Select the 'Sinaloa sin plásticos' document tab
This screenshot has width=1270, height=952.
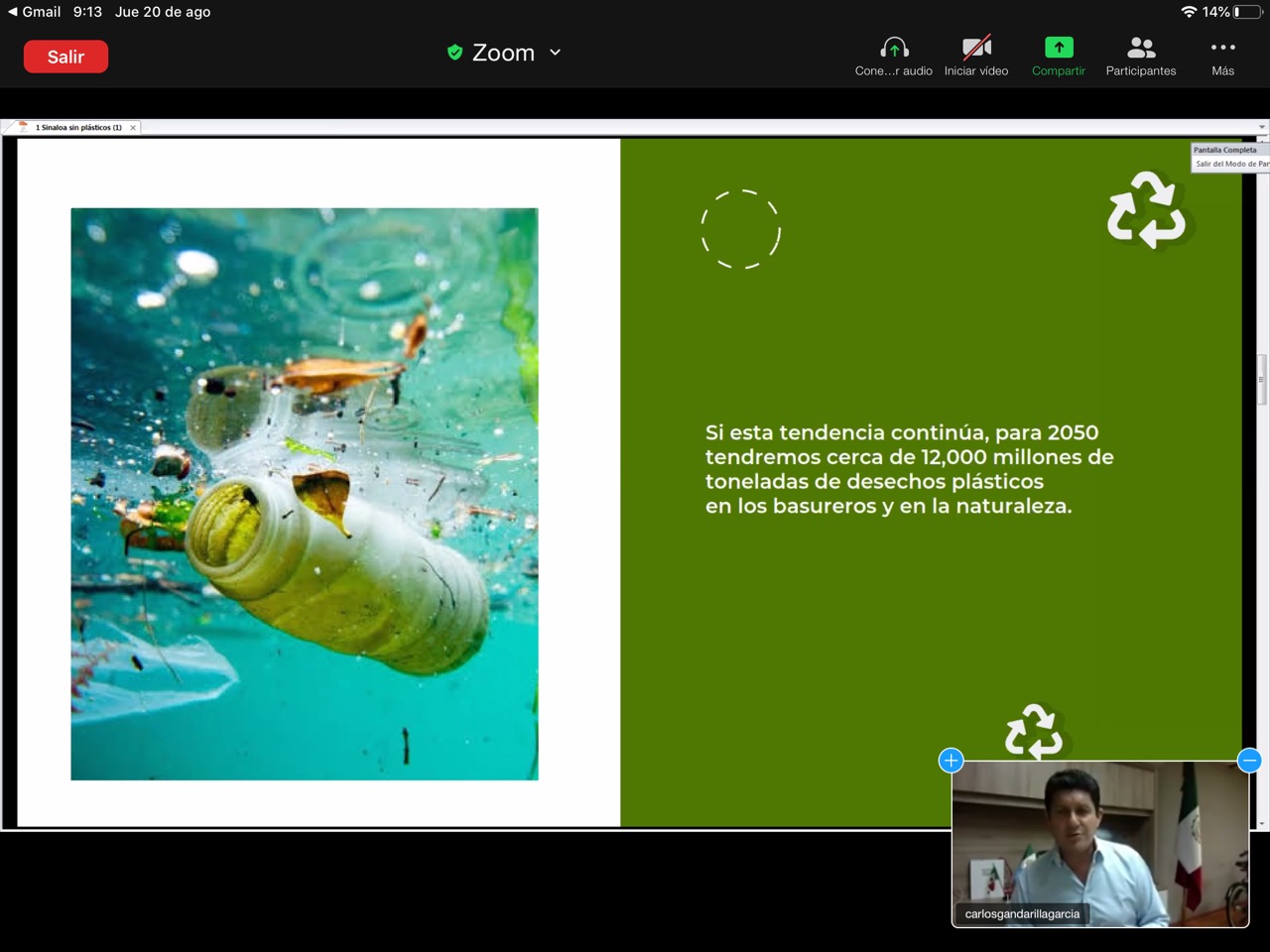click(77, 127)
